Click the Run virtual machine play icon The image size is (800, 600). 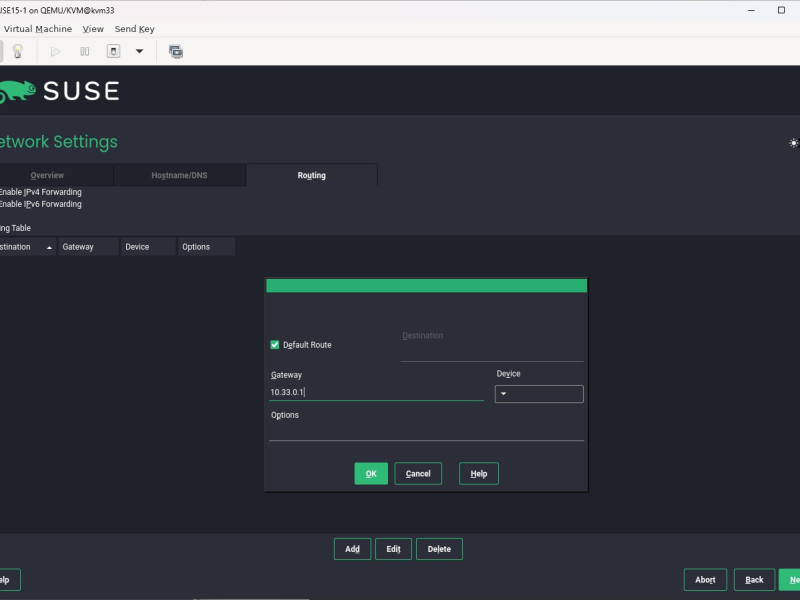pyautogui.click(x=56, y=52)
